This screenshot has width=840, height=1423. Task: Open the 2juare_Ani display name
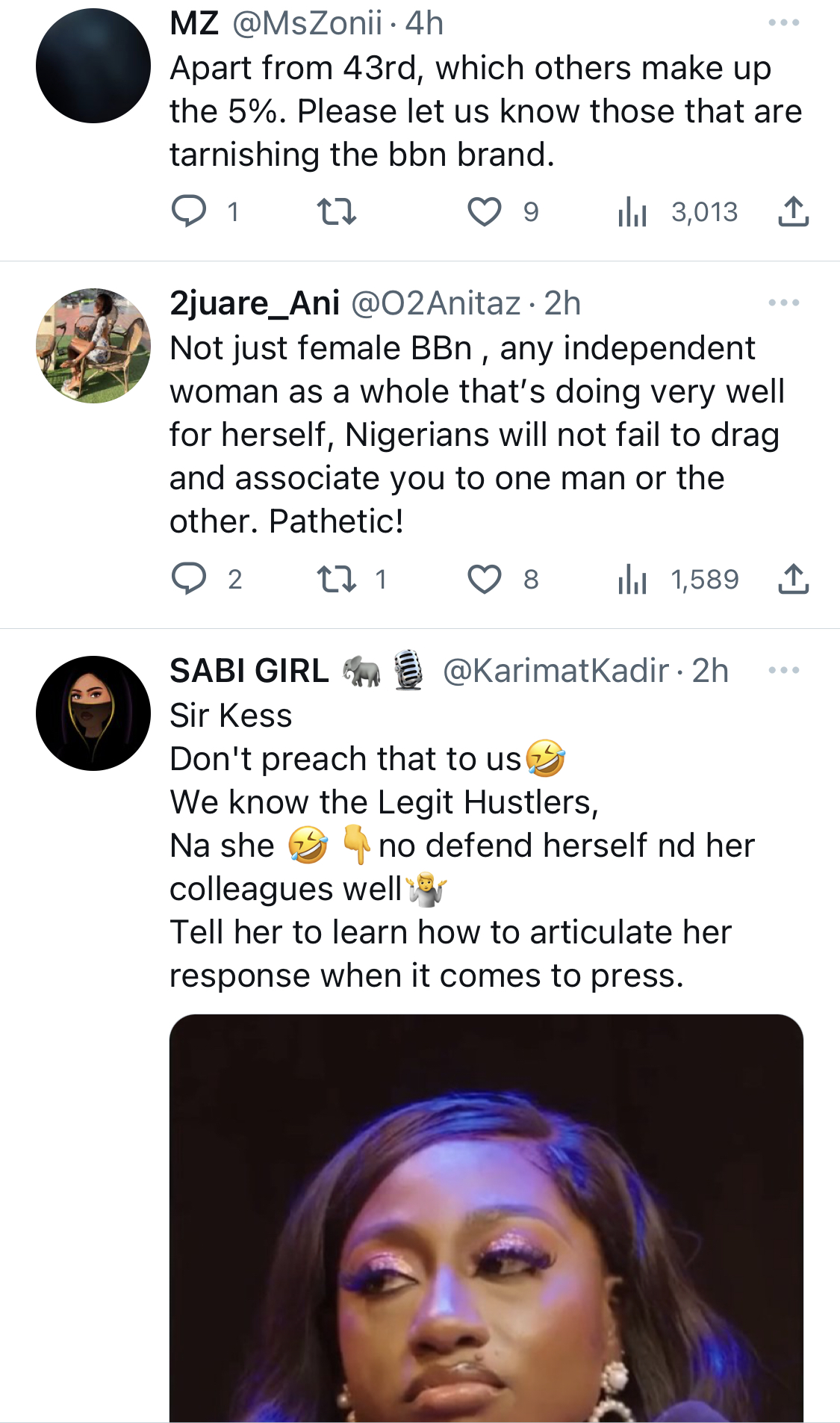point(255,303)
